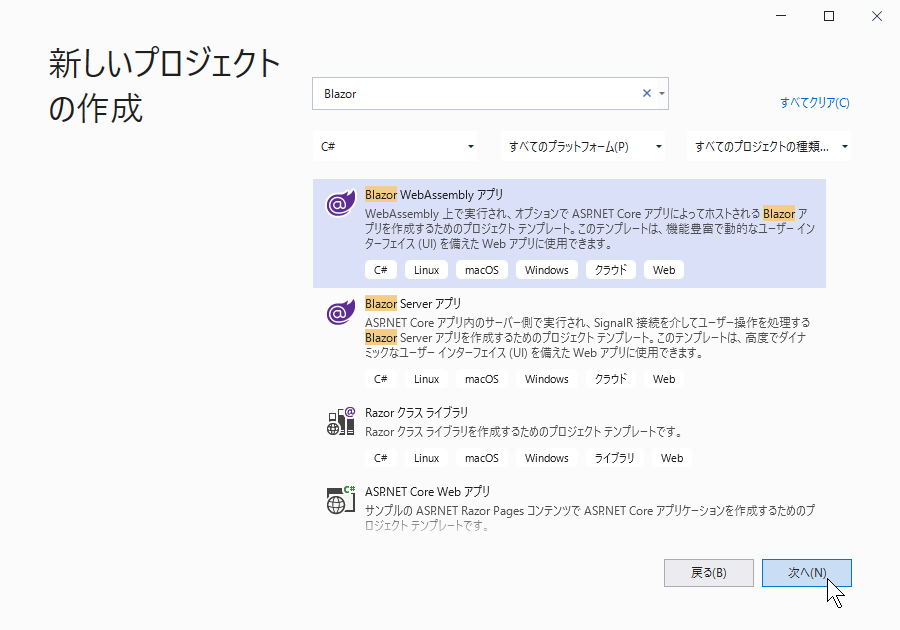
Task: Click the Linux tag under Blazor WebAssembly
Action: [426, 270]
